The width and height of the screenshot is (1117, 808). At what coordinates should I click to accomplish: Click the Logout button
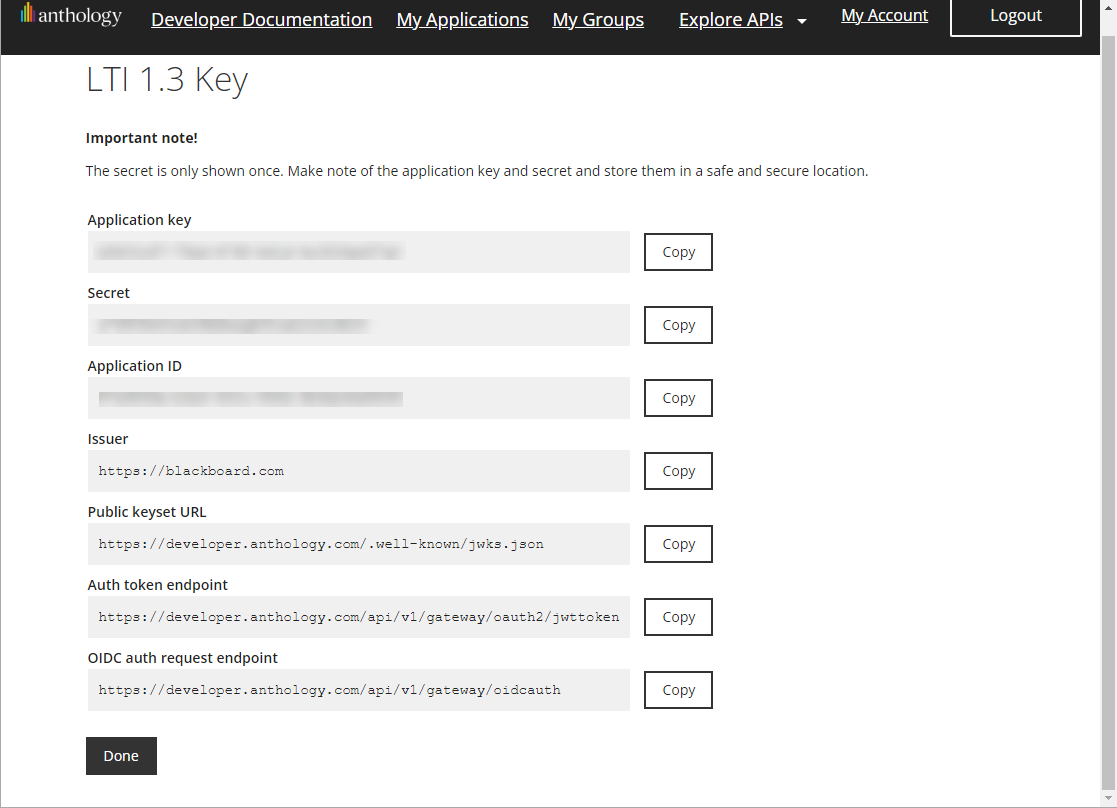pos(1015,15)
